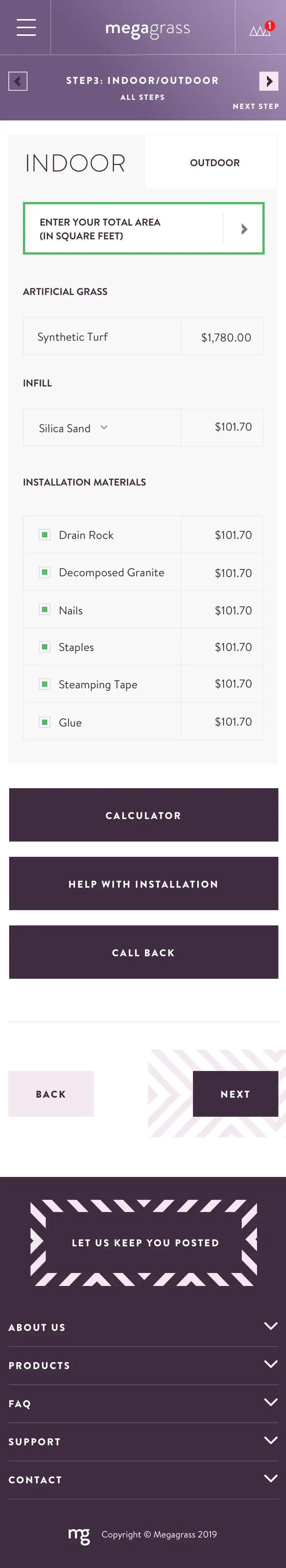This screenshot has width=286, height=1568.
Task: Click the megagrass header logo
Action: pyautogui.click(x=148, y=29)
